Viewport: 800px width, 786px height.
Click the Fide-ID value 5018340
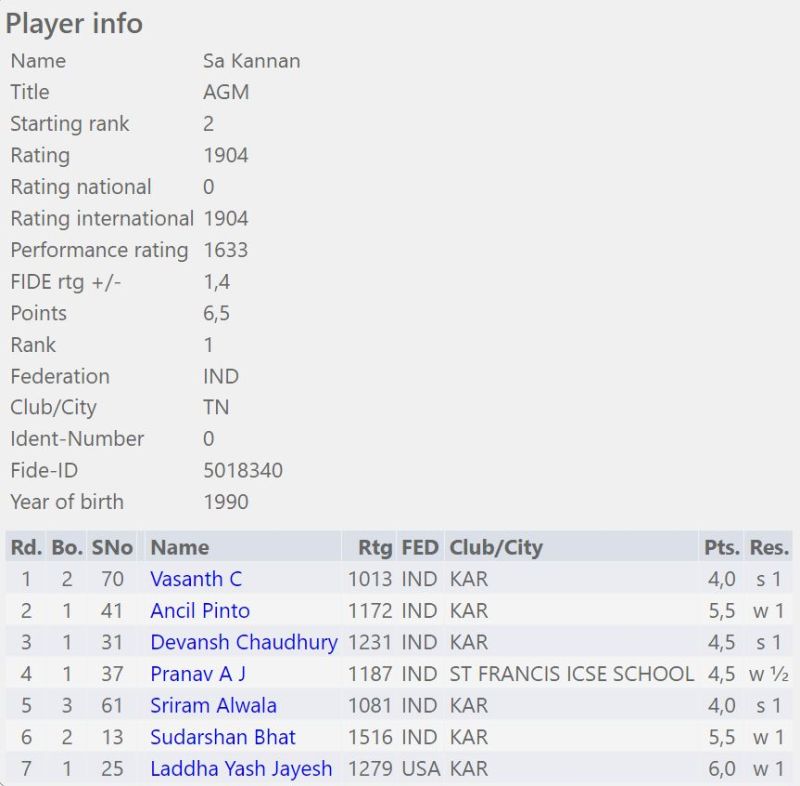[x=243, y=470]
